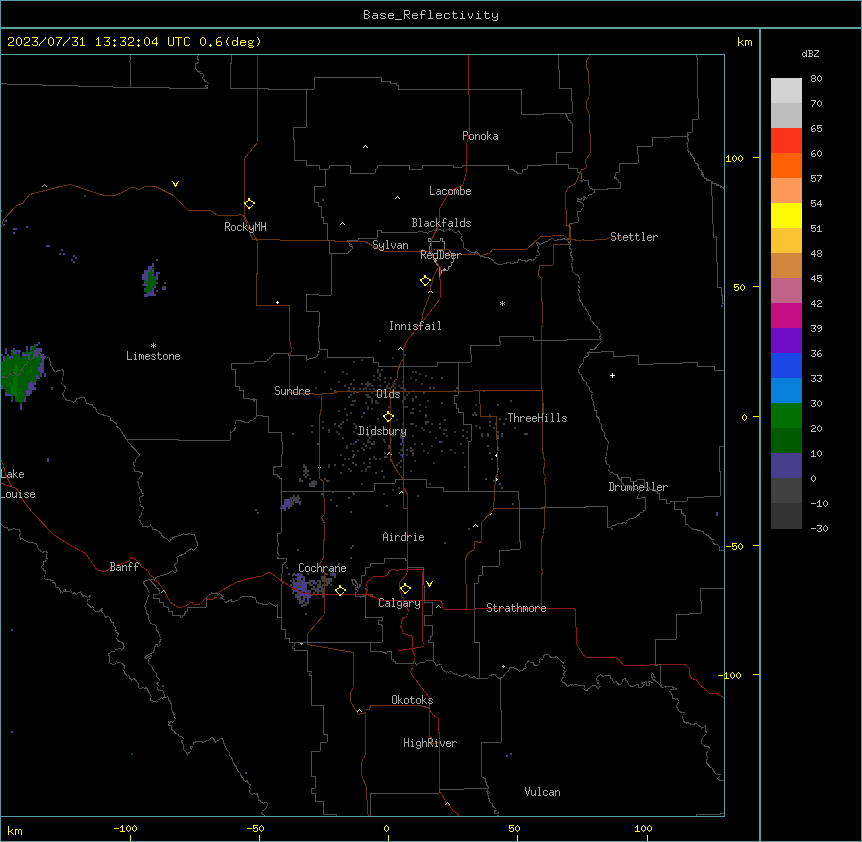862x842 pixels.
Task: Click the green 30 dBZ legend swatch
Action: (x=786, y=416)
